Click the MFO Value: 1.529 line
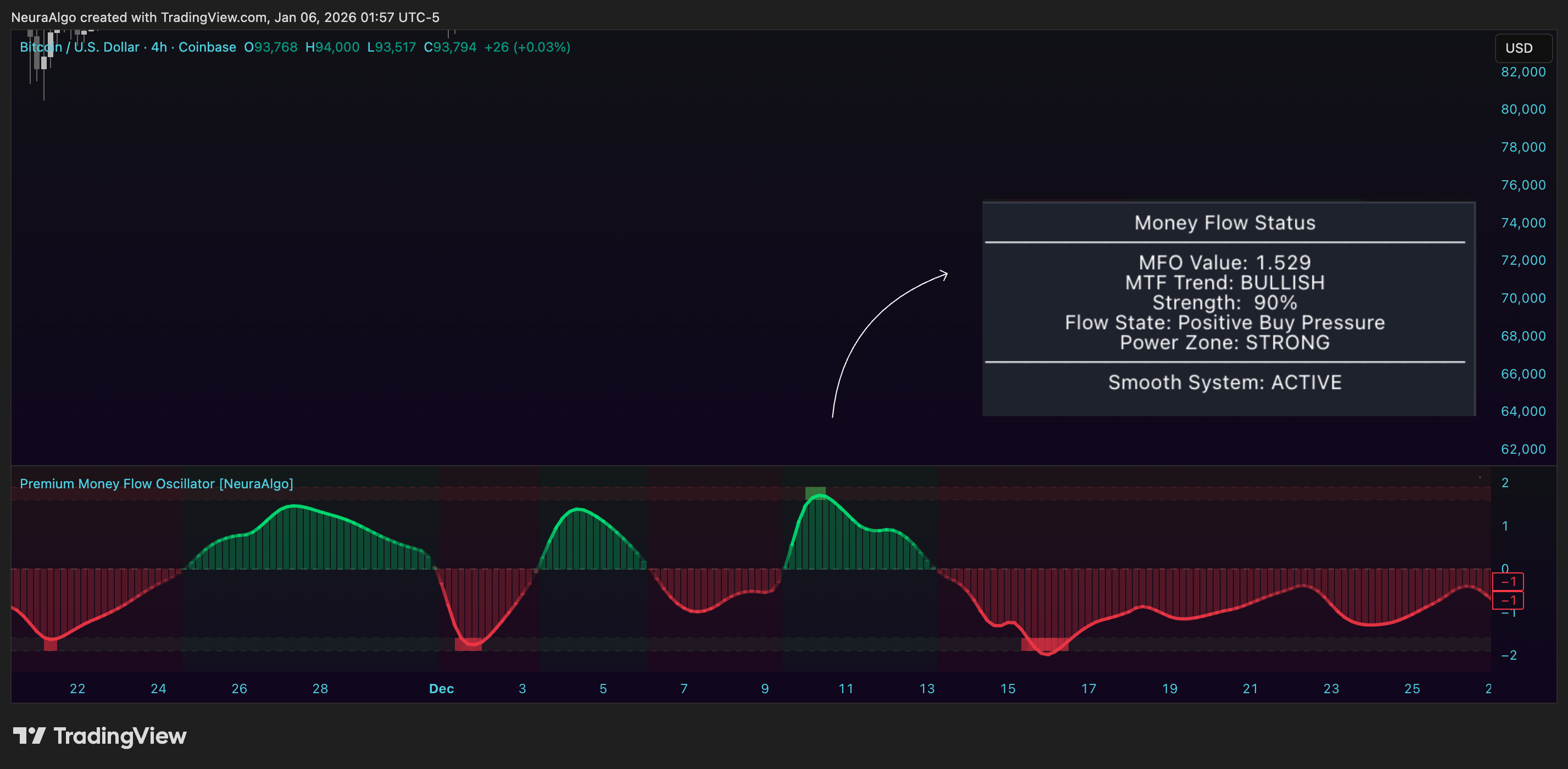 1225,262
